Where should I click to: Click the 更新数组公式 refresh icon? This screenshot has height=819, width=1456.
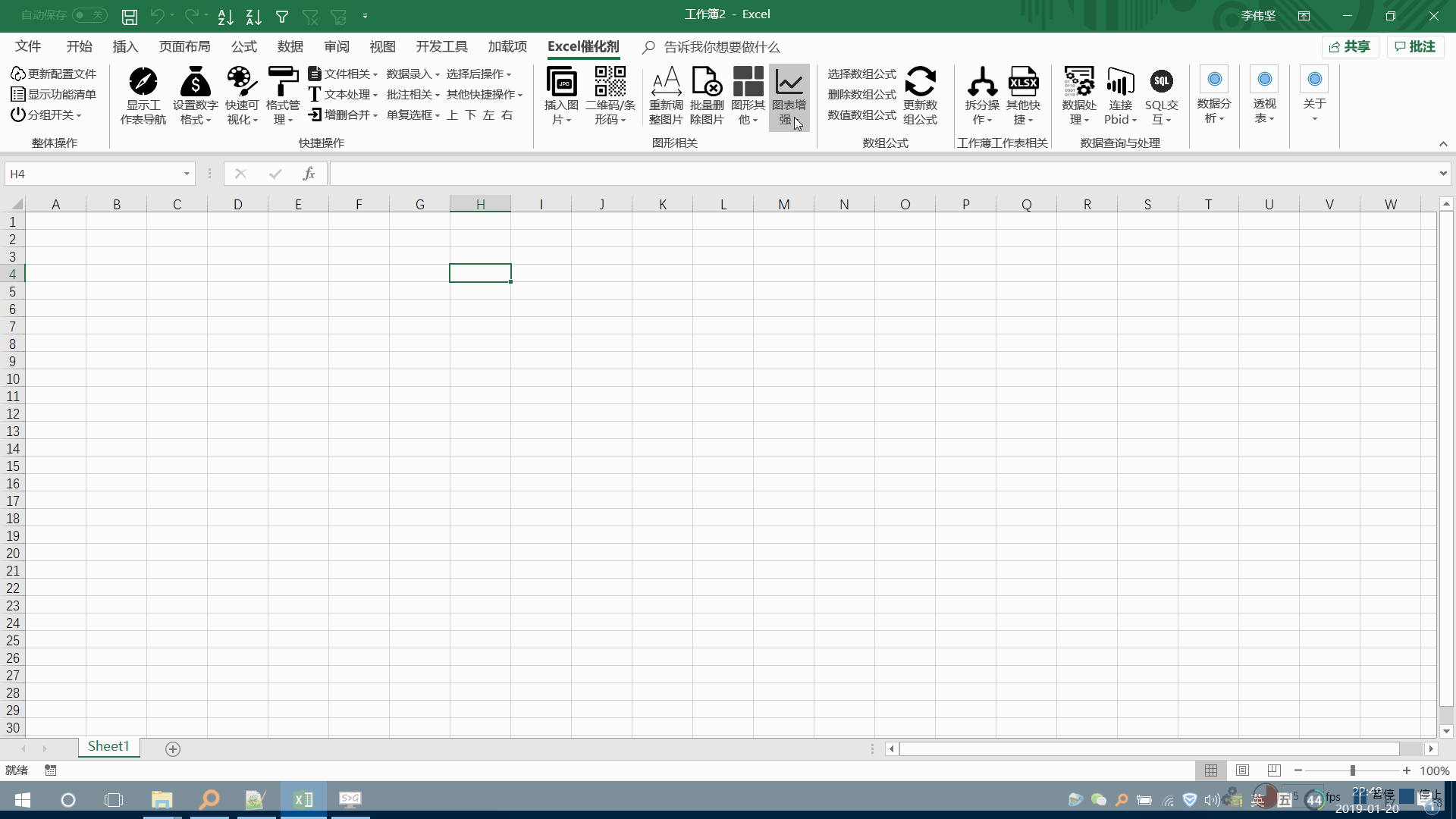click(920, 81)
